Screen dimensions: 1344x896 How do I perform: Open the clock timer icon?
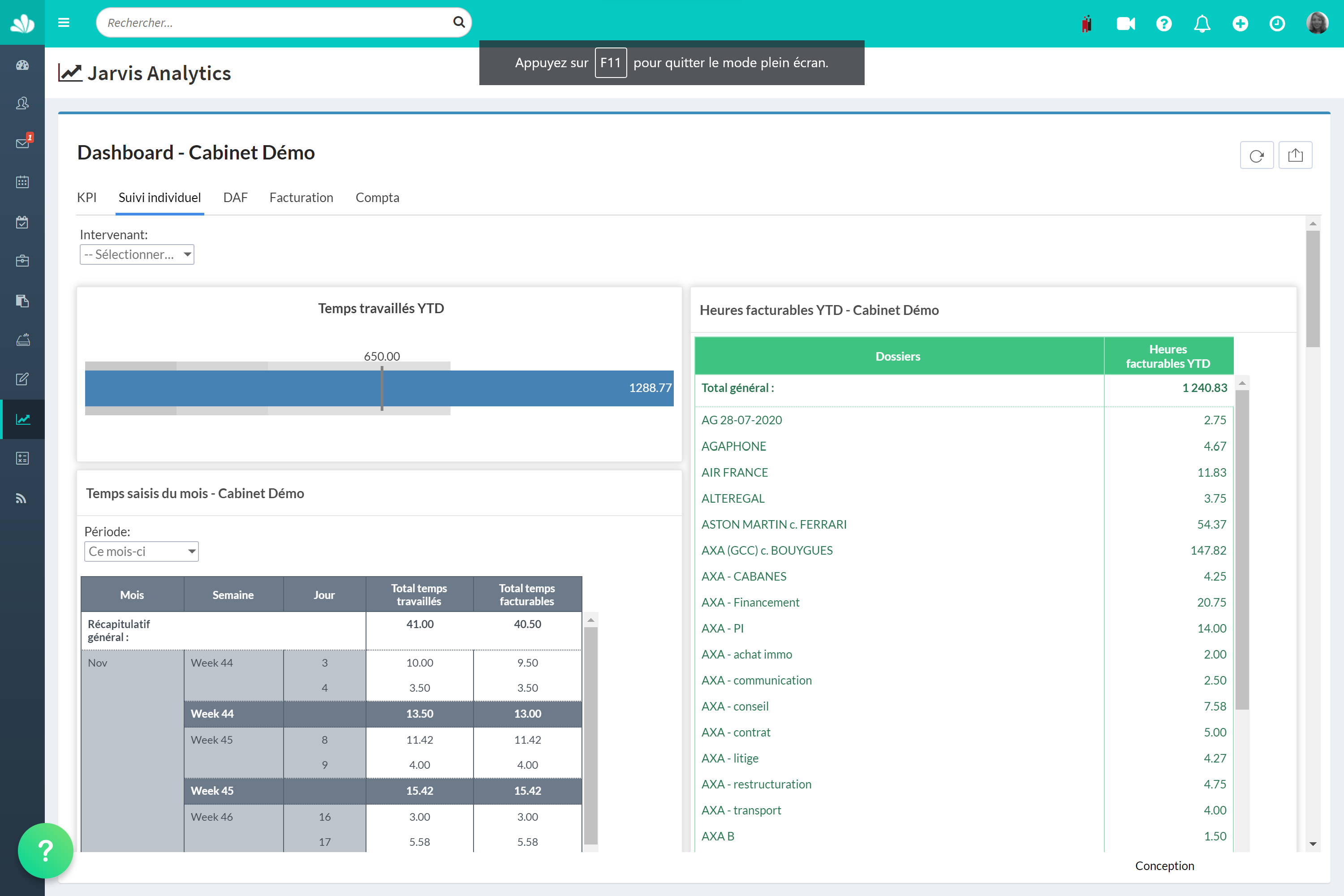1277,23
